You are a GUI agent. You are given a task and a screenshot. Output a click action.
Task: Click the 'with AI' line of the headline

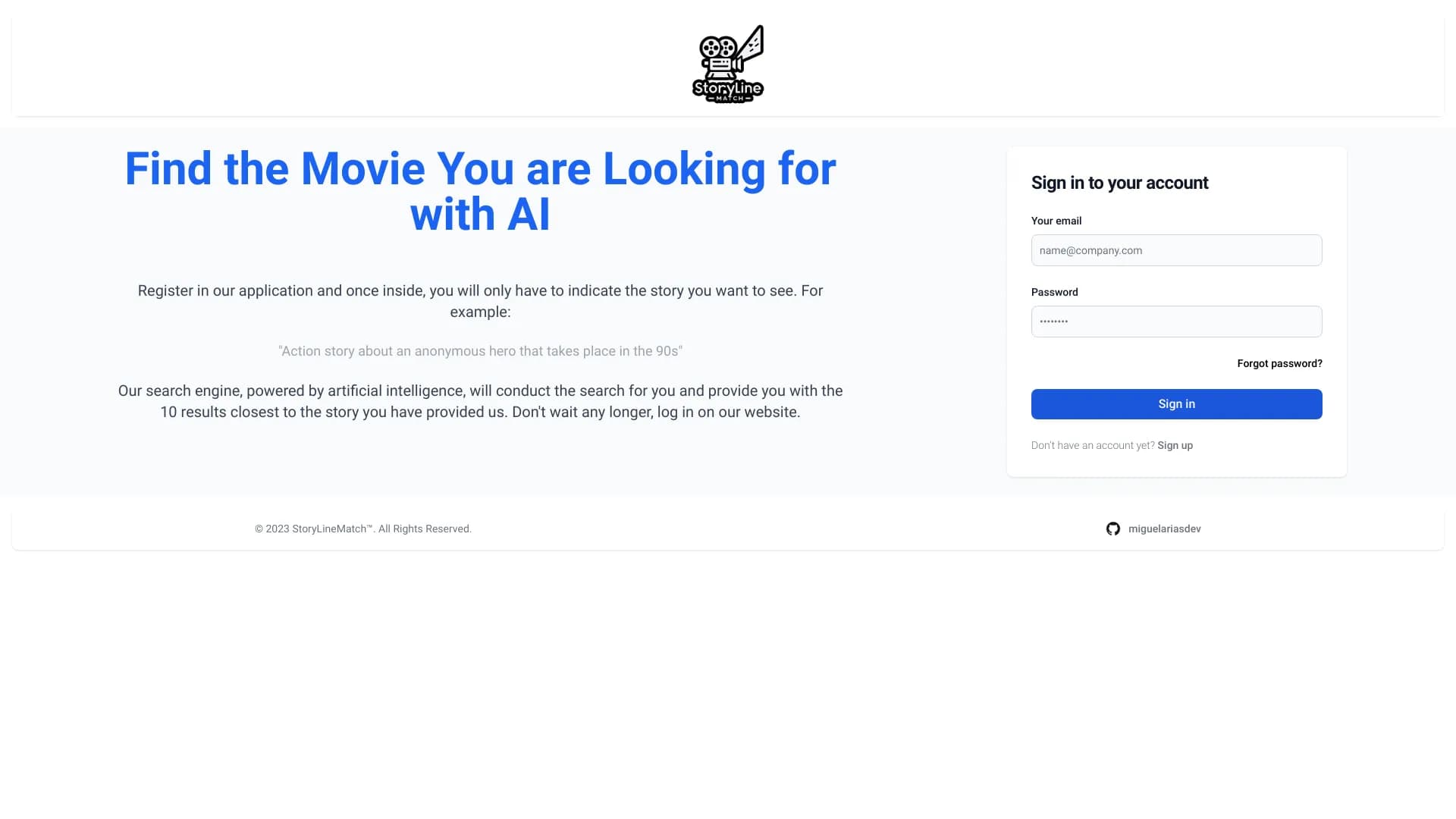click(x=480, y=215)
